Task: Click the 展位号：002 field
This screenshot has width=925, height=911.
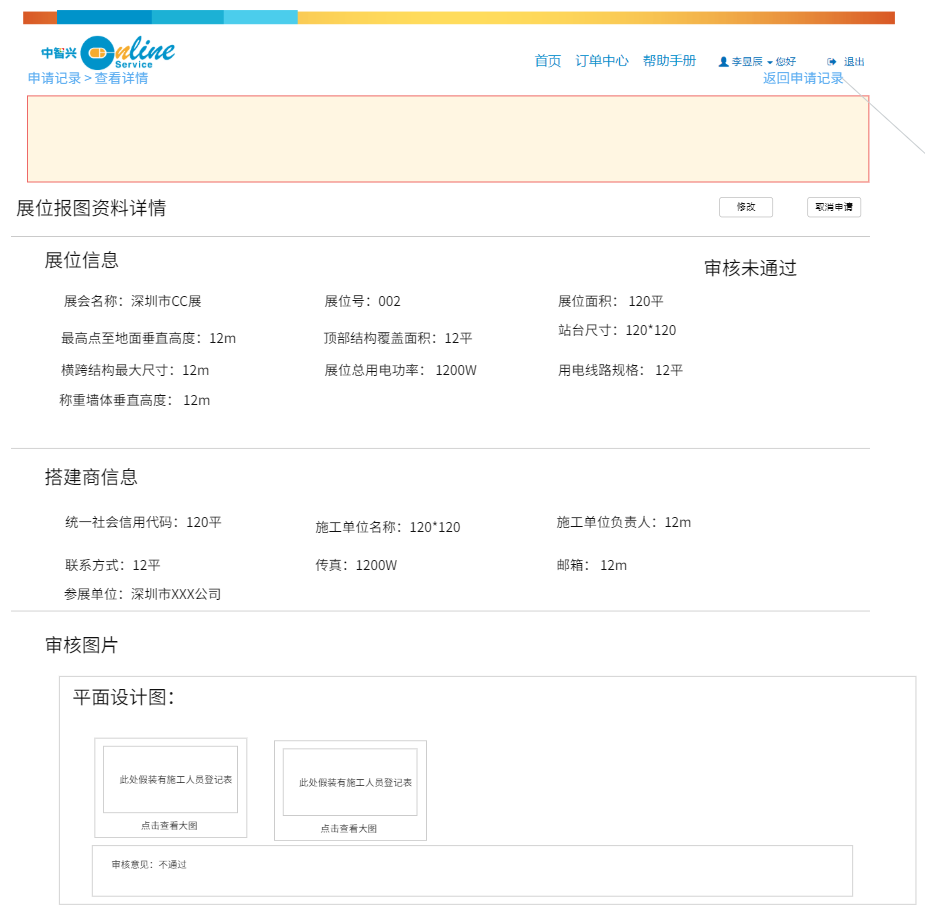Action: tap(362, 302)
